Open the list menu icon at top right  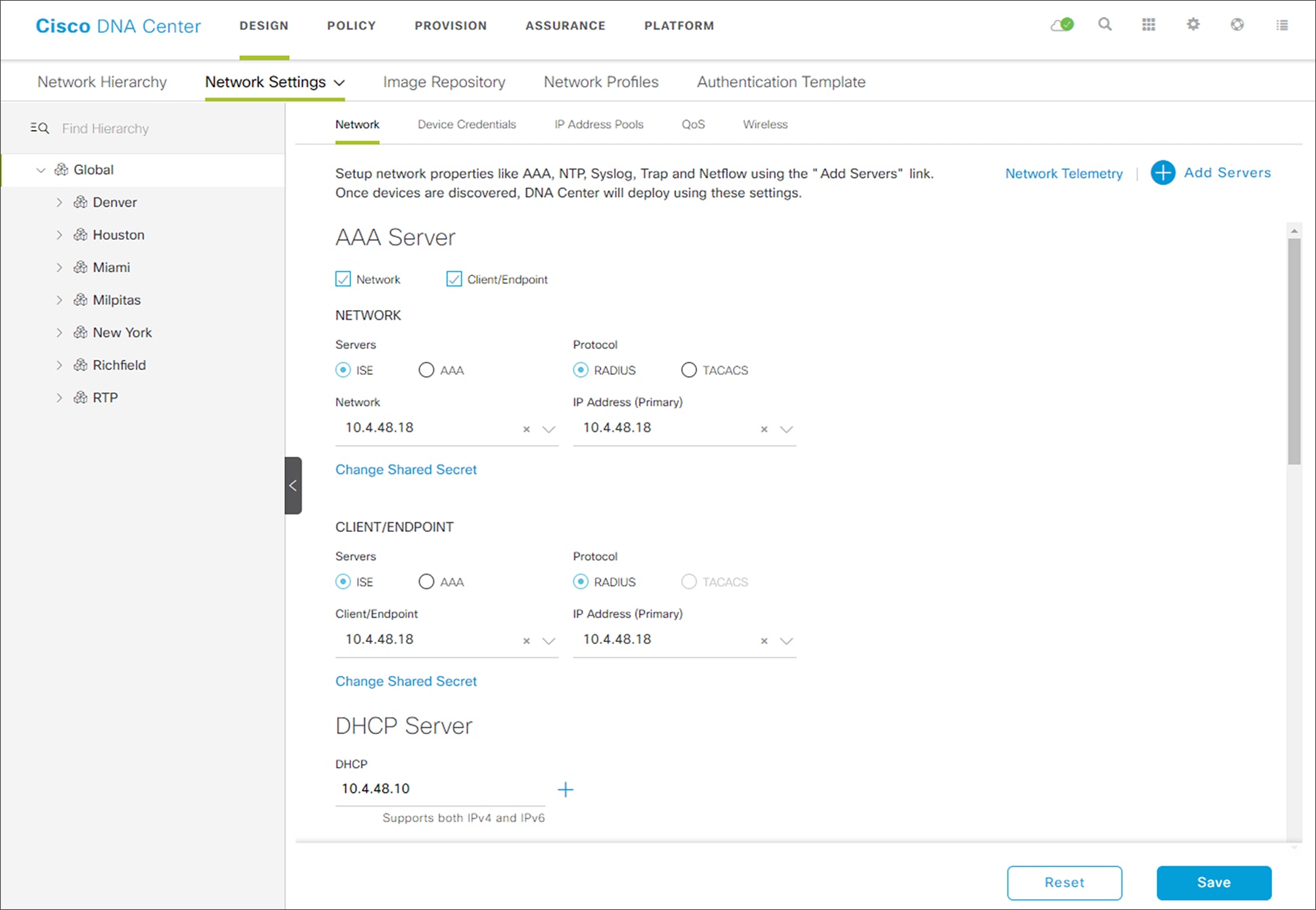pyautogui.click(x=1282, y=25)
